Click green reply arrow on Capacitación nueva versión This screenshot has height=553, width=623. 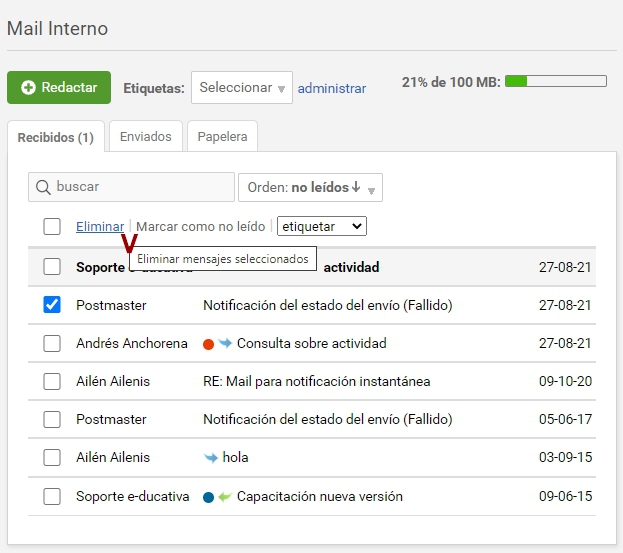point(225,497)
